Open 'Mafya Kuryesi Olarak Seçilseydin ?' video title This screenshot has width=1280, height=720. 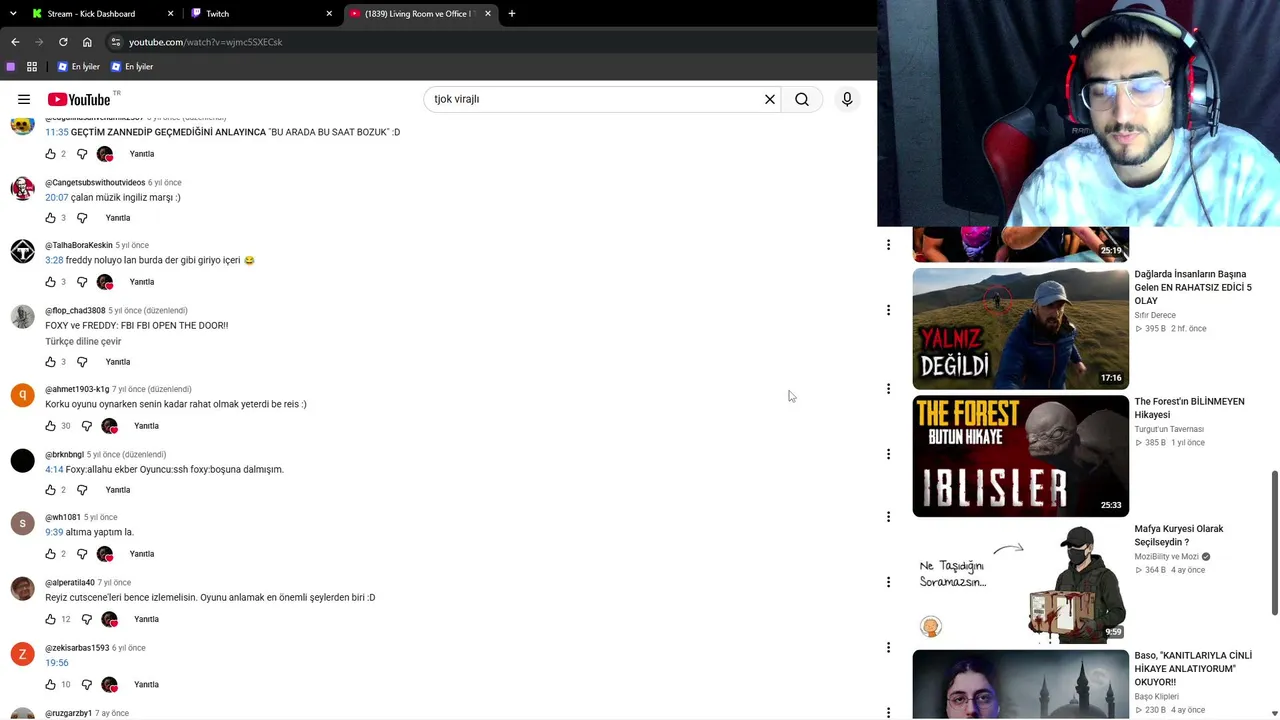pyautogui.click(x=1179, y=535)
